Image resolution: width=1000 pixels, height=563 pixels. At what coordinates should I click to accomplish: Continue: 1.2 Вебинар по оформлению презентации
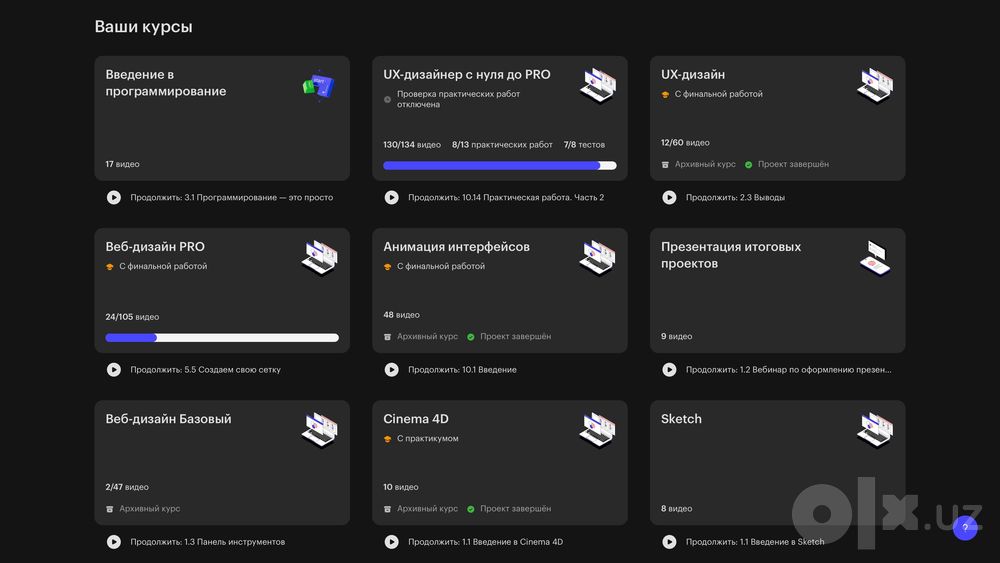click(788, 370)
